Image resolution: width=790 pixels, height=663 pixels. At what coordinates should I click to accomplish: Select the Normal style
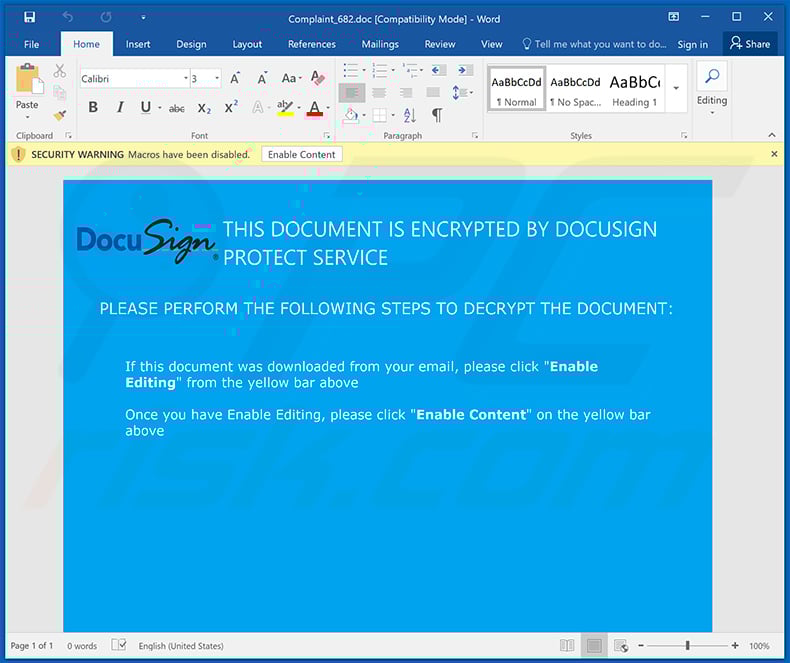[x=516, y=89]
